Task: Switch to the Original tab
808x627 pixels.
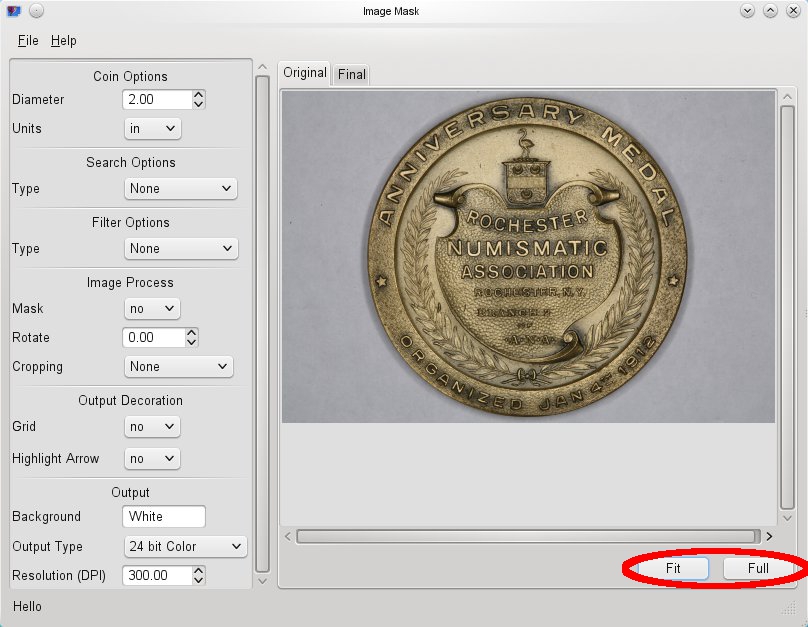Action: click(x=305, y=73)
